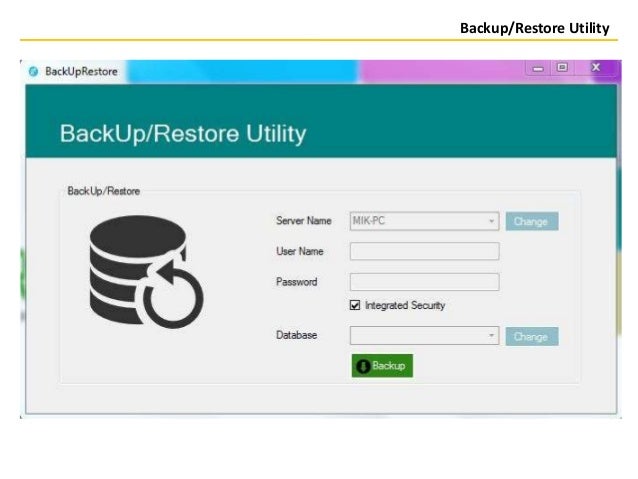Focus the Password input field
The height and width of the screenshot is (479, 638).
tap(424, 282)
